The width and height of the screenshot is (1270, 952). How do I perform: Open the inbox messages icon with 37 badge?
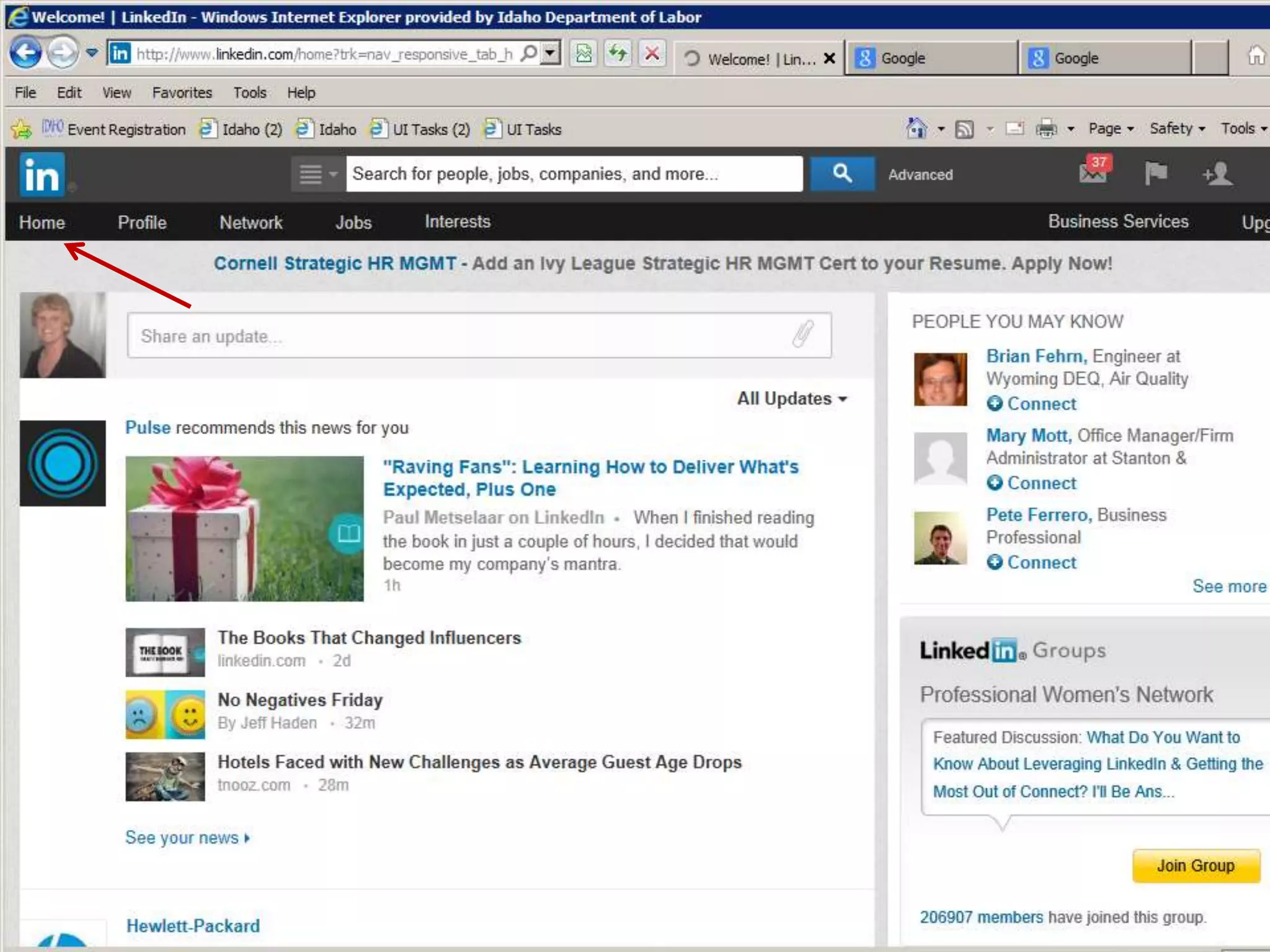(x=1094, y=172)
